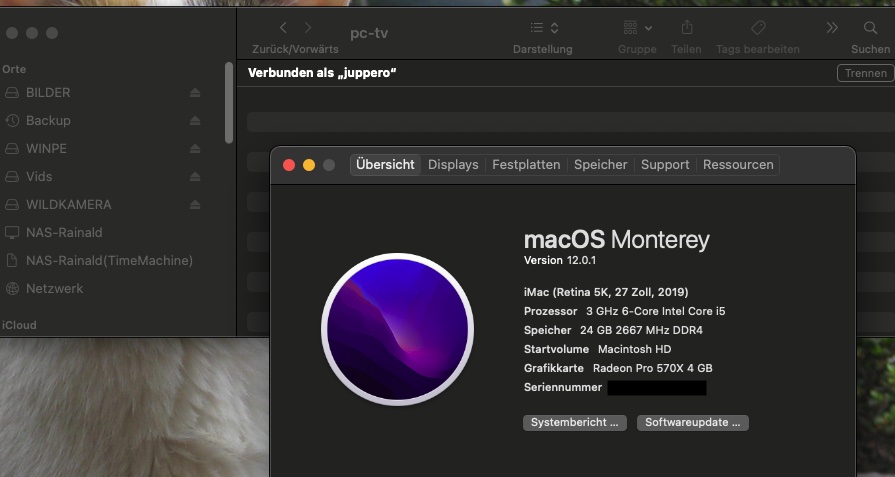Click the 24 GB 2667 MHz DDR4 text
Image resolution: width=895 pixels, height=477 pixels.
(641, 330)
